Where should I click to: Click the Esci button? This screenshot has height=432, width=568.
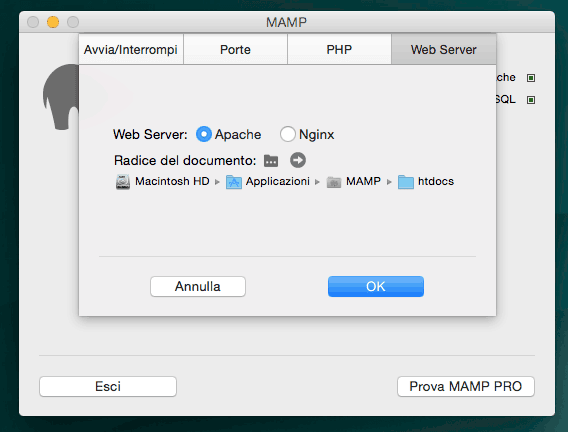tap(108, 386)
